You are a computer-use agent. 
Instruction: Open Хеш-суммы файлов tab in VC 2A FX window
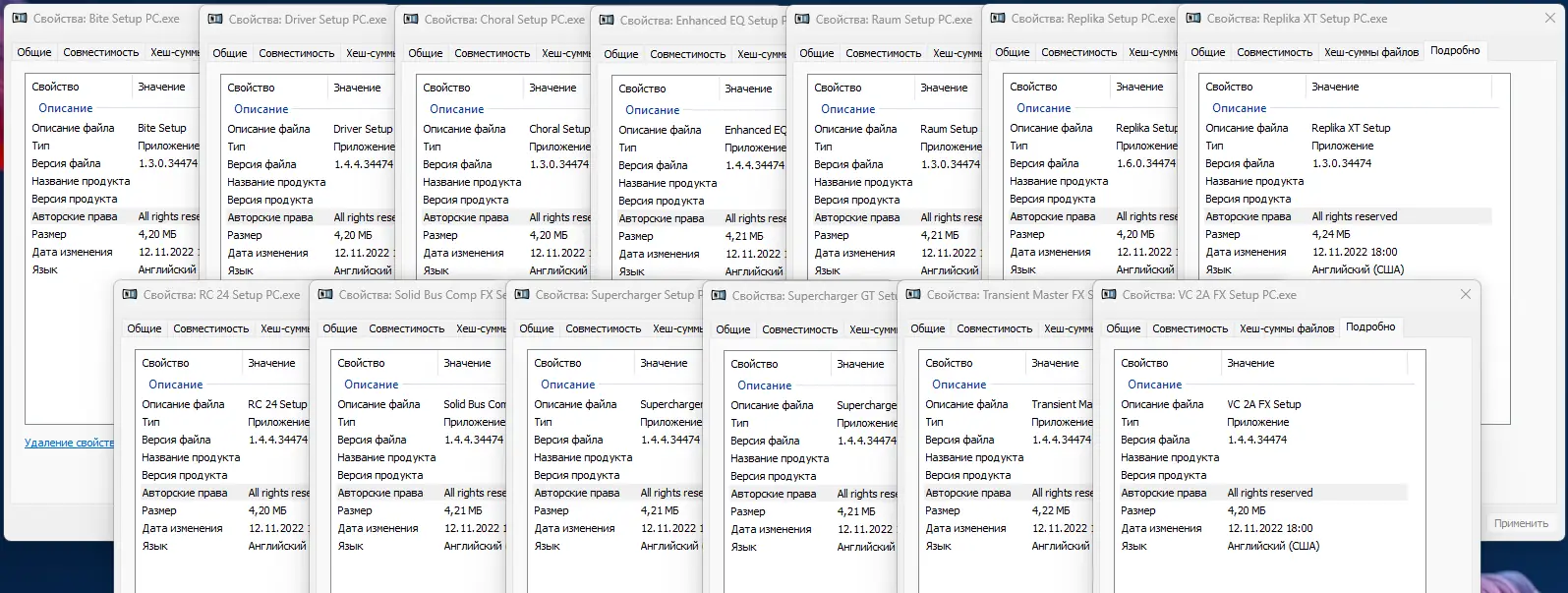pos(1287,328)
